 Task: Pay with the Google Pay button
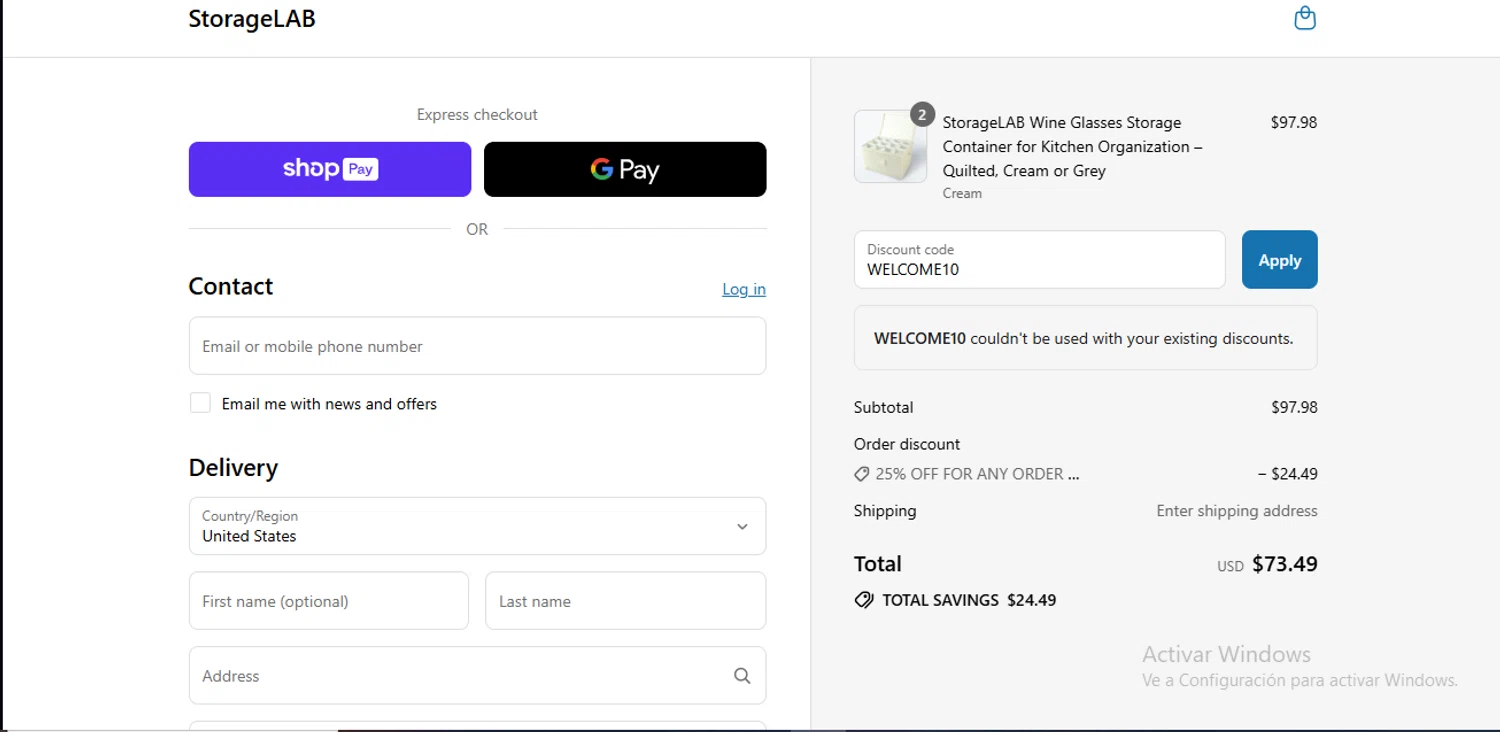click(x=625, y=169)
